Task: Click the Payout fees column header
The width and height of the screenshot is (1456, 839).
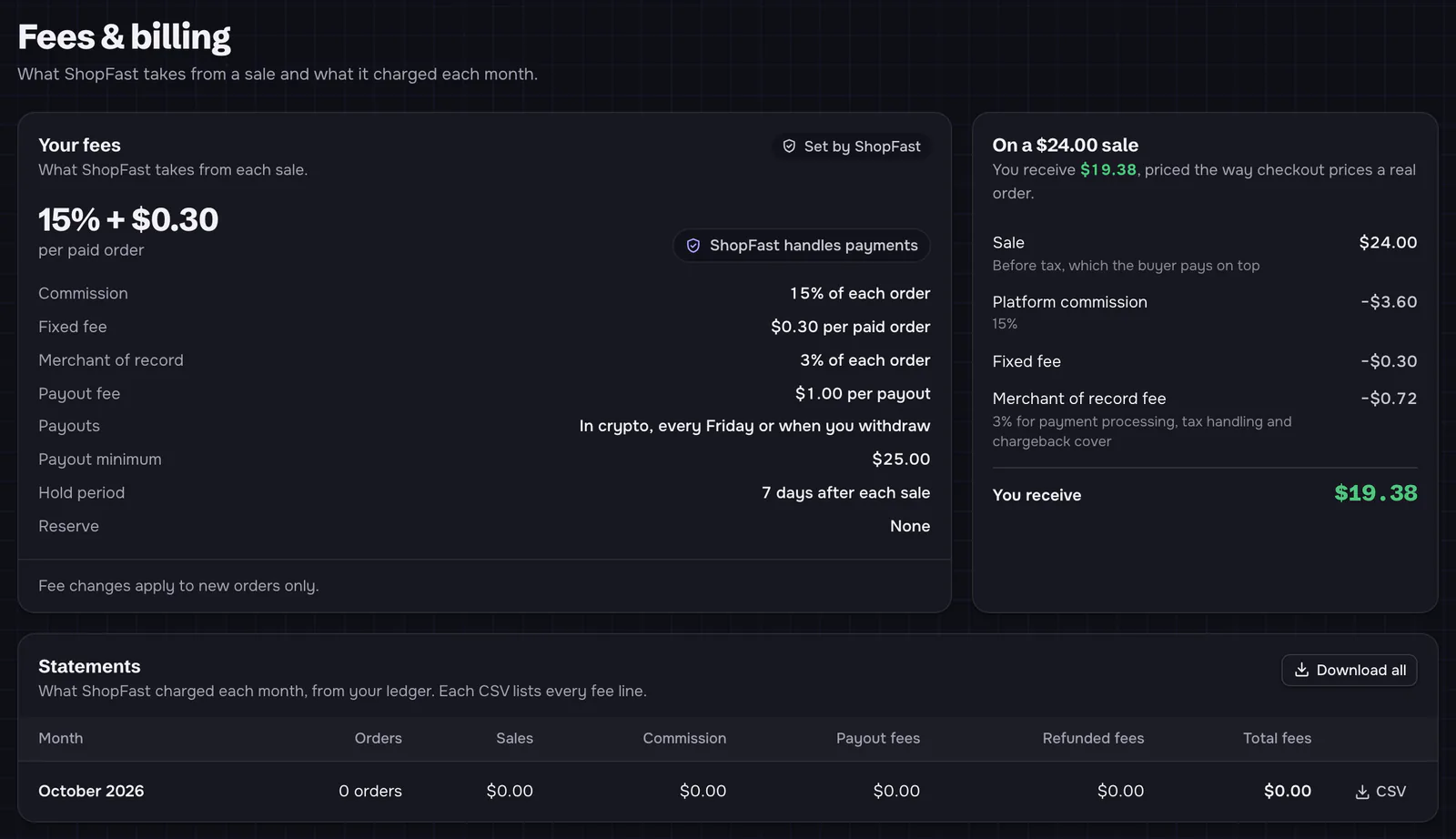Action: [x=878, y=739]
